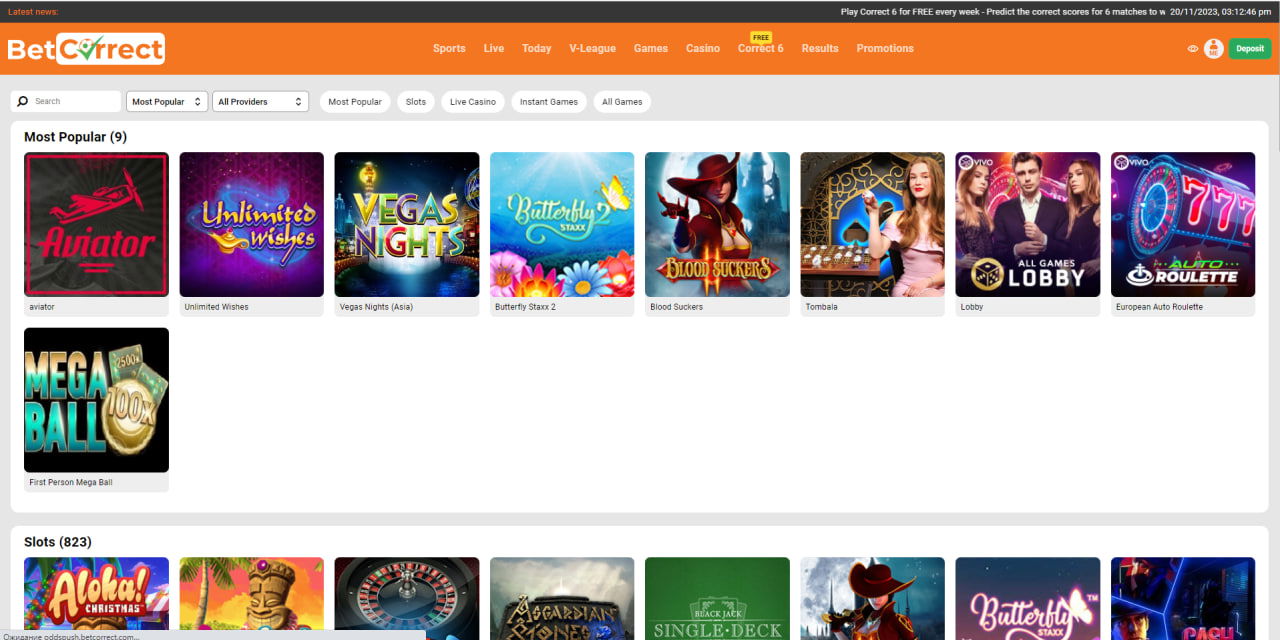Open the Correct 6 FREE menu item

(760, 48)
